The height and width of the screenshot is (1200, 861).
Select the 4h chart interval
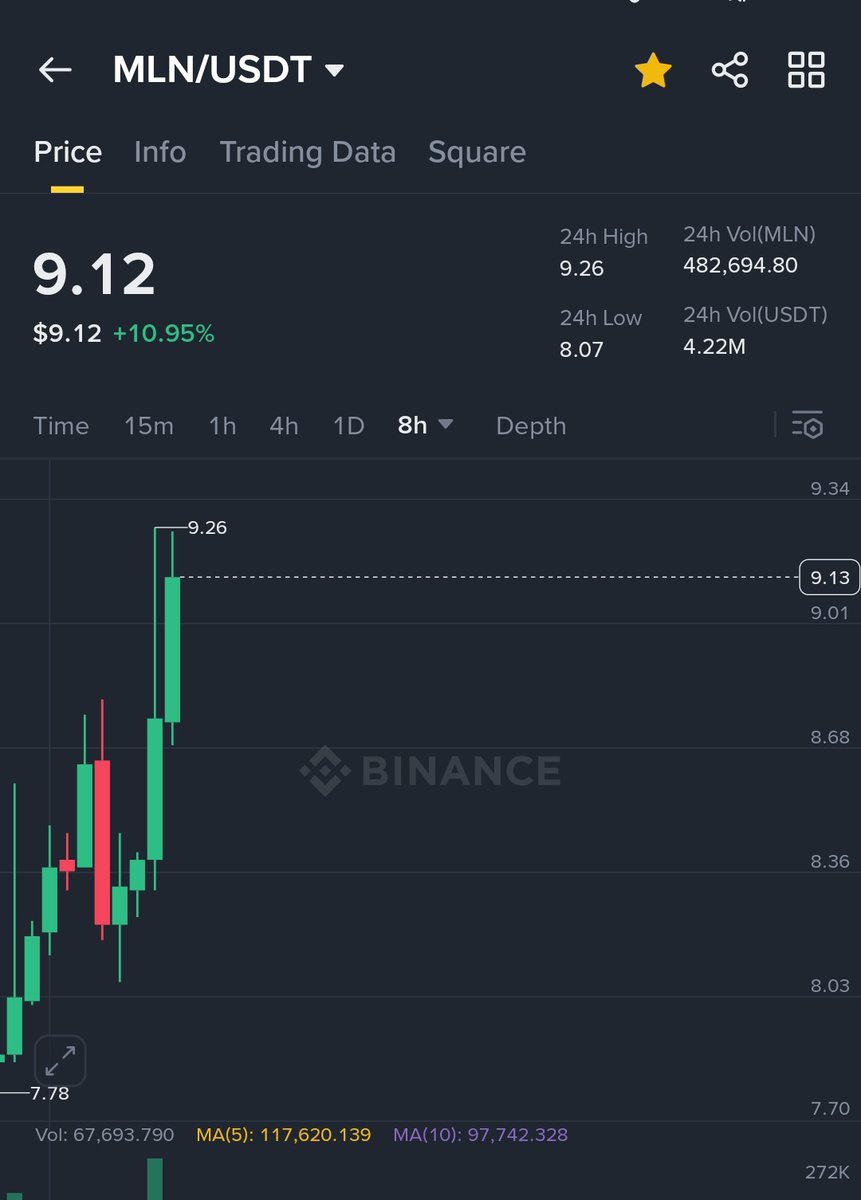[x=284, y=426]
